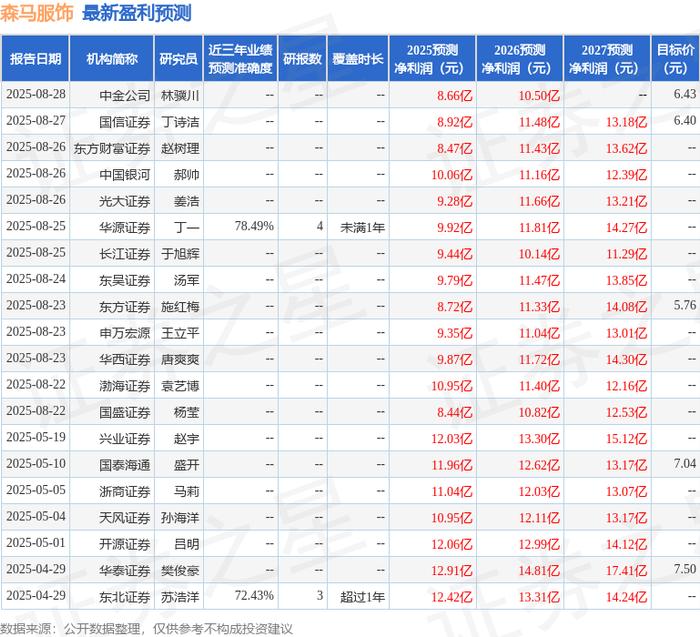The height and width of the screenshot is (637, 700).
Task: Click analyst name 赵树理
Action: click(180, 148)
